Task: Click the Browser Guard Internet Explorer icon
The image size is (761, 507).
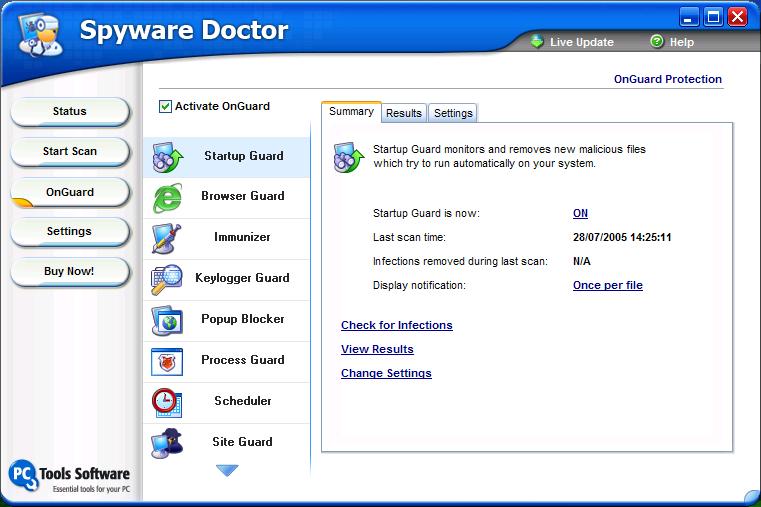Action: (167, 198)
